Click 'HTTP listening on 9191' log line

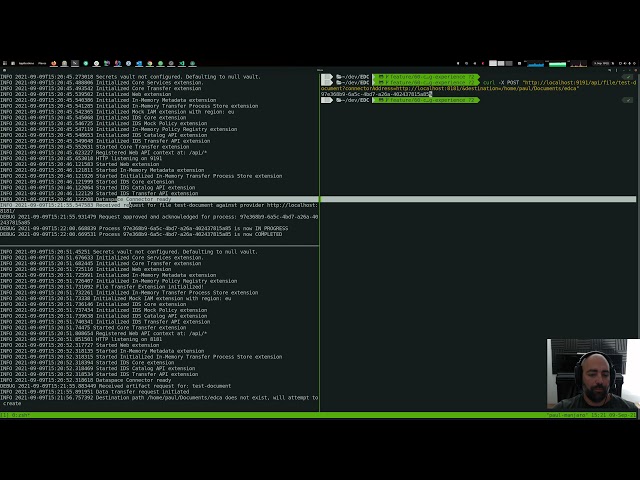[81, 158]
